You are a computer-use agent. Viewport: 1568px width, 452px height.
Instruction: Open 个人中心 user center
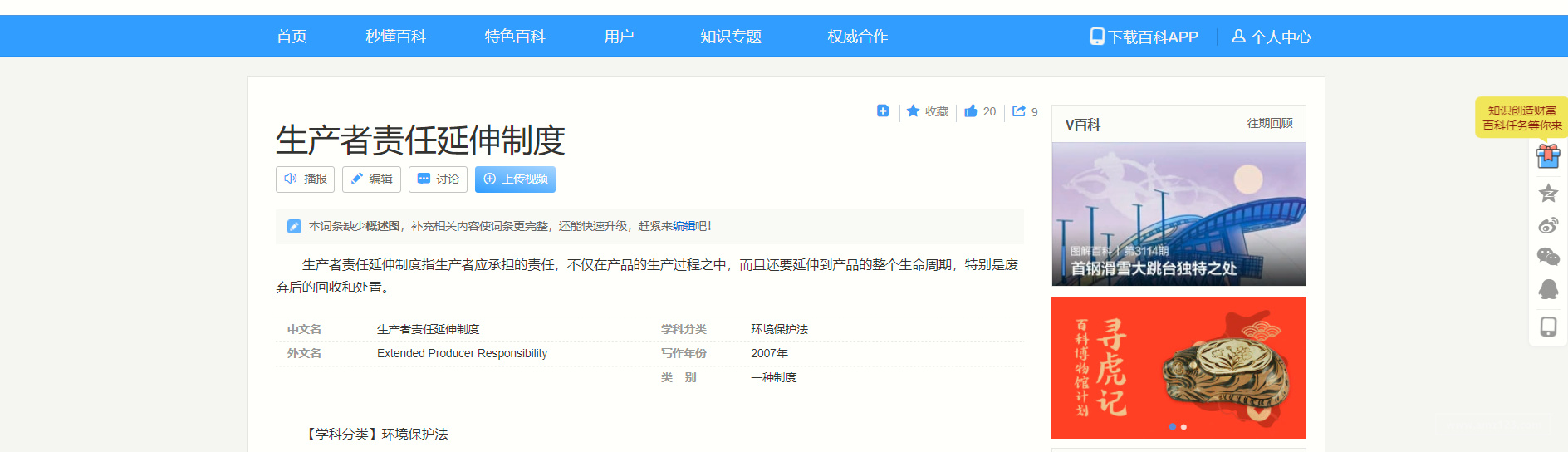click(1281, 37)
